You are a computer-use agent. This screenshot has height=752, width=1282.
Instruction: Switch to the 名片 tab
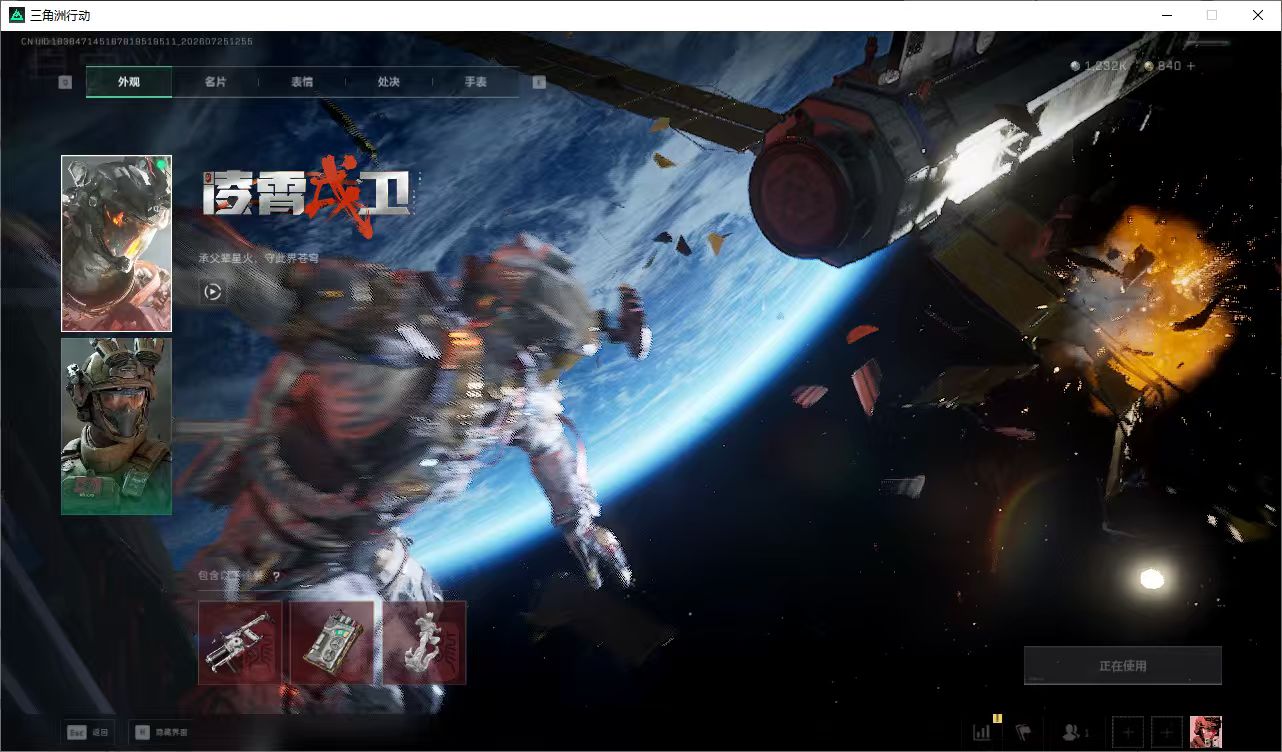pyautogui.click(x=215, y=82)
